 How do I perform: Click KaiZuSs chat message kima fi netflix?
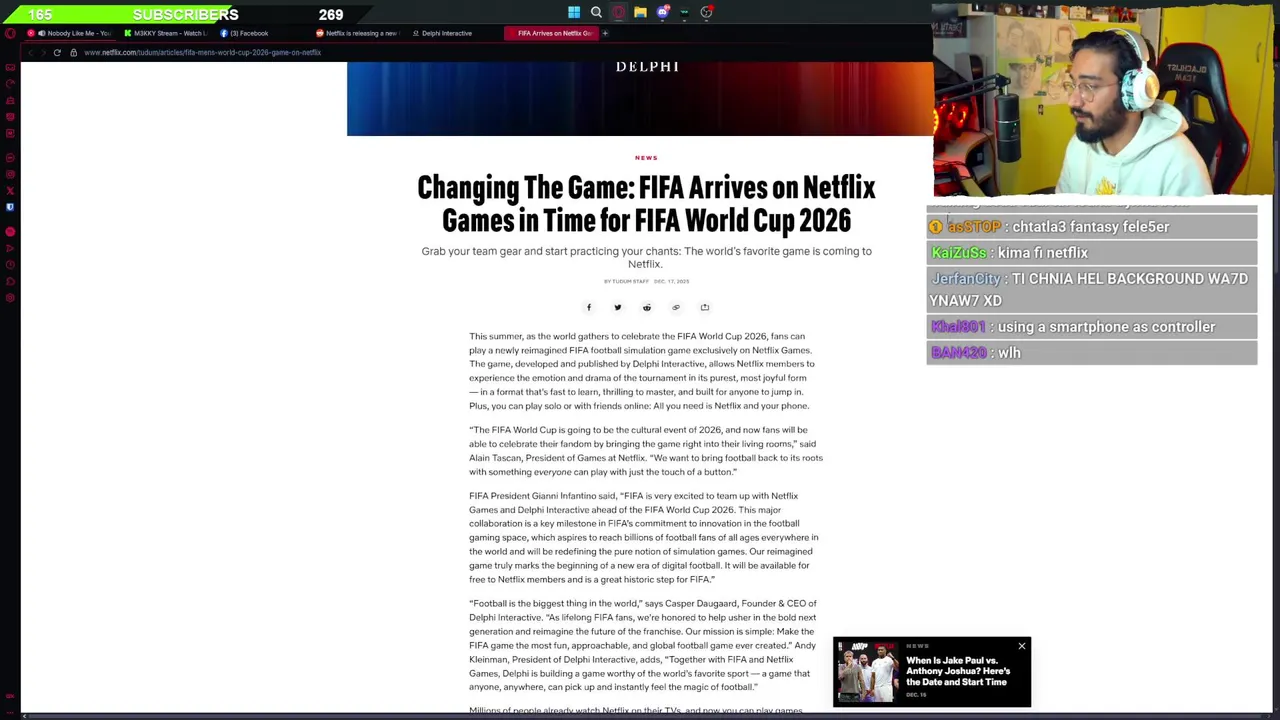click(1092, 253)
